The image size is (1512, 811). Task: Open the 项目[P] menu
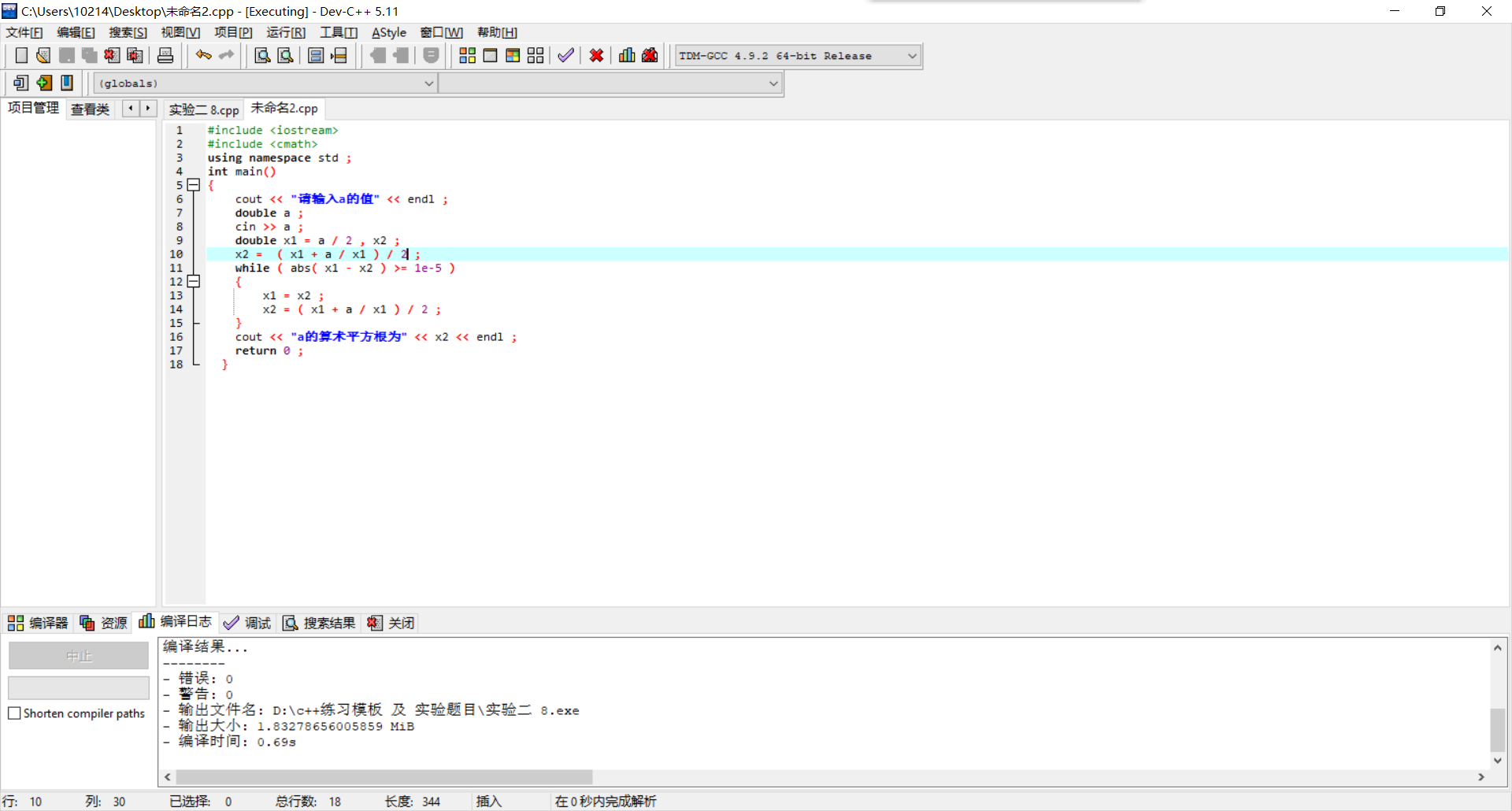click(x=233, y=32)
